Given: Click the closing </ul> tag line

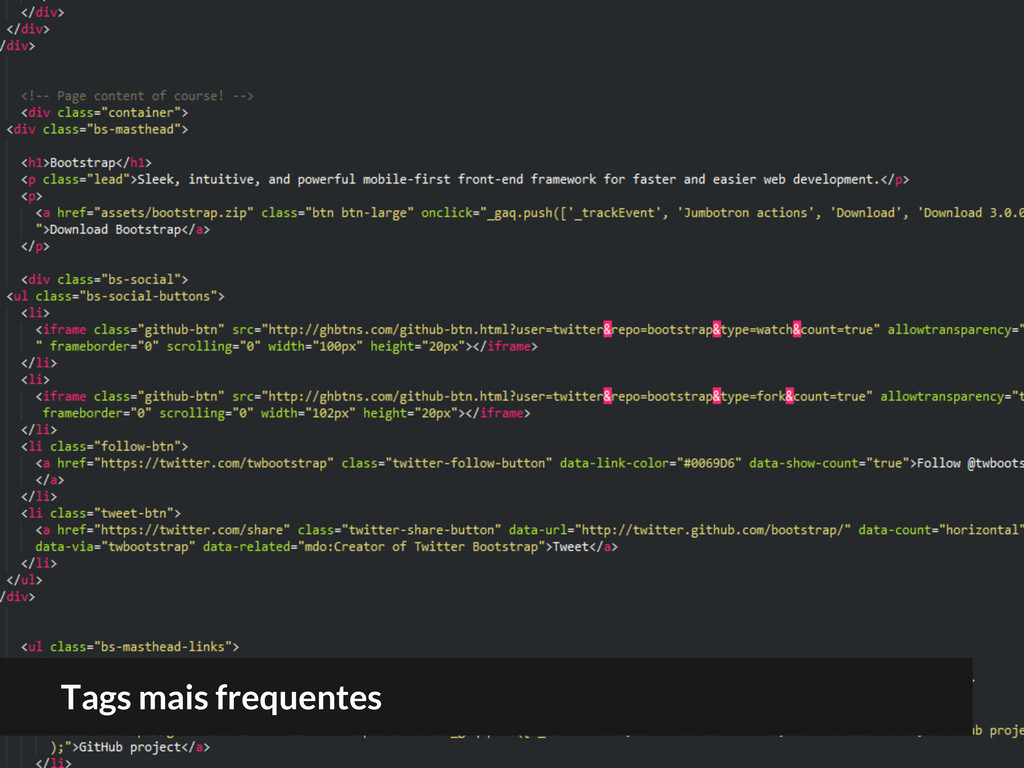Looking at the screenshot, I should click(24, 580).
